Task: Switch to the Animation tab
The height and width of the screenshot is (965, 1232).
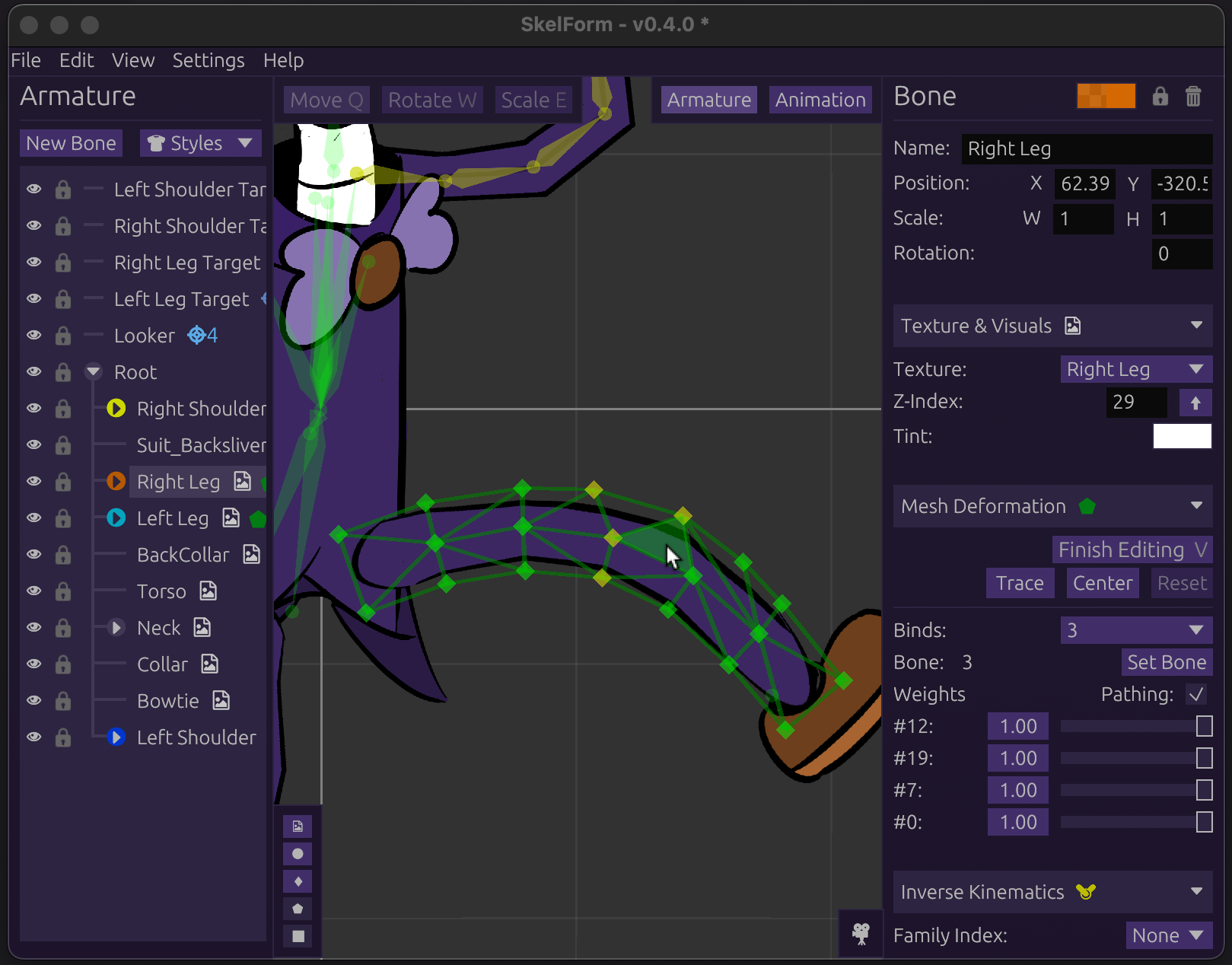Action: (x=820, y=100)
